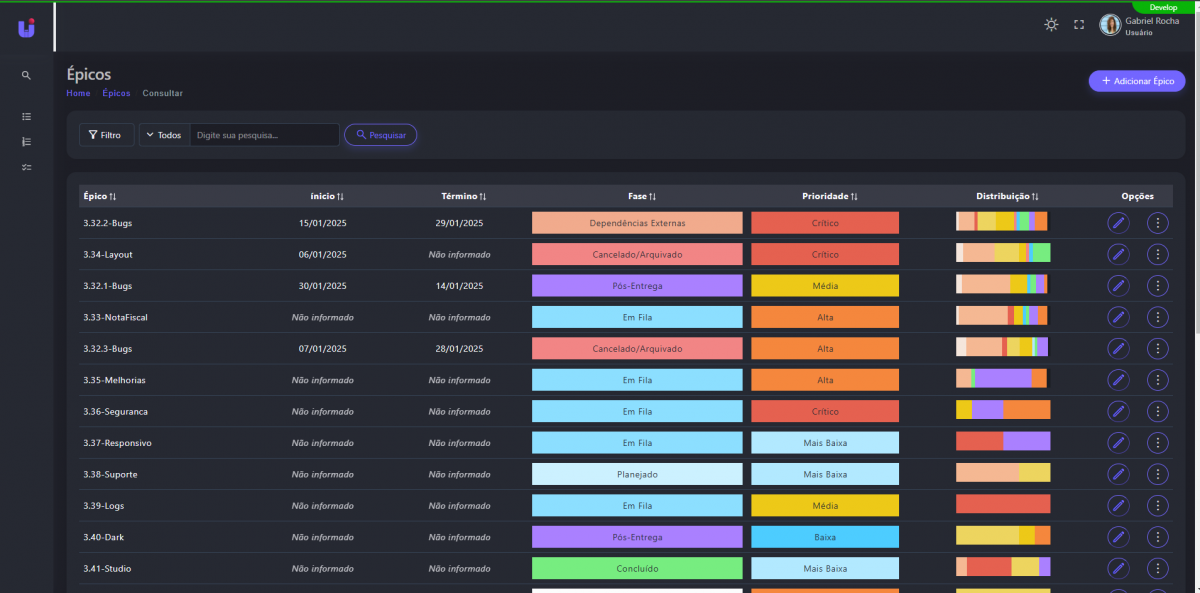The height and width of the screenshot is (593, 1200).
Task: Sort the table by Épico column
Action: (100, 197)
